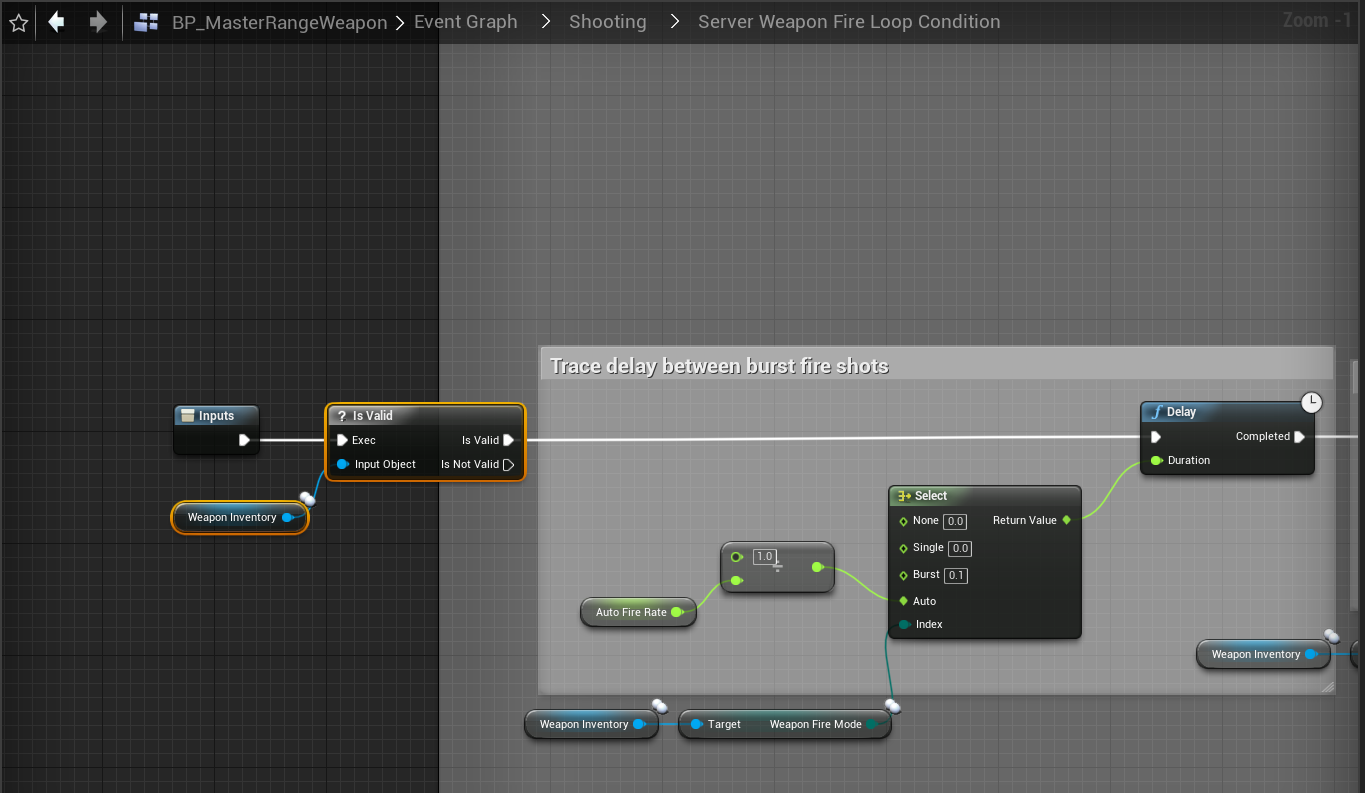The image size is (1365, 793).
Task: Edit the None value field in Select
Action: 955,521
